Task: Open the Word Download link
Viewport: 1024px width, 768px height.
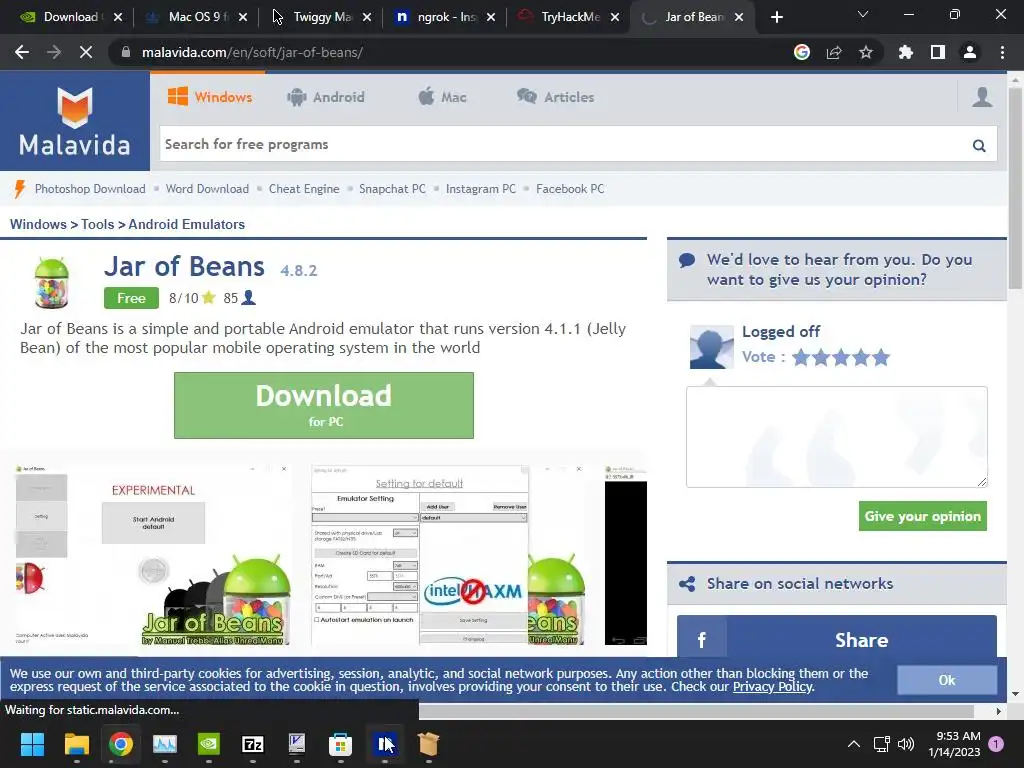Action: 207,189
